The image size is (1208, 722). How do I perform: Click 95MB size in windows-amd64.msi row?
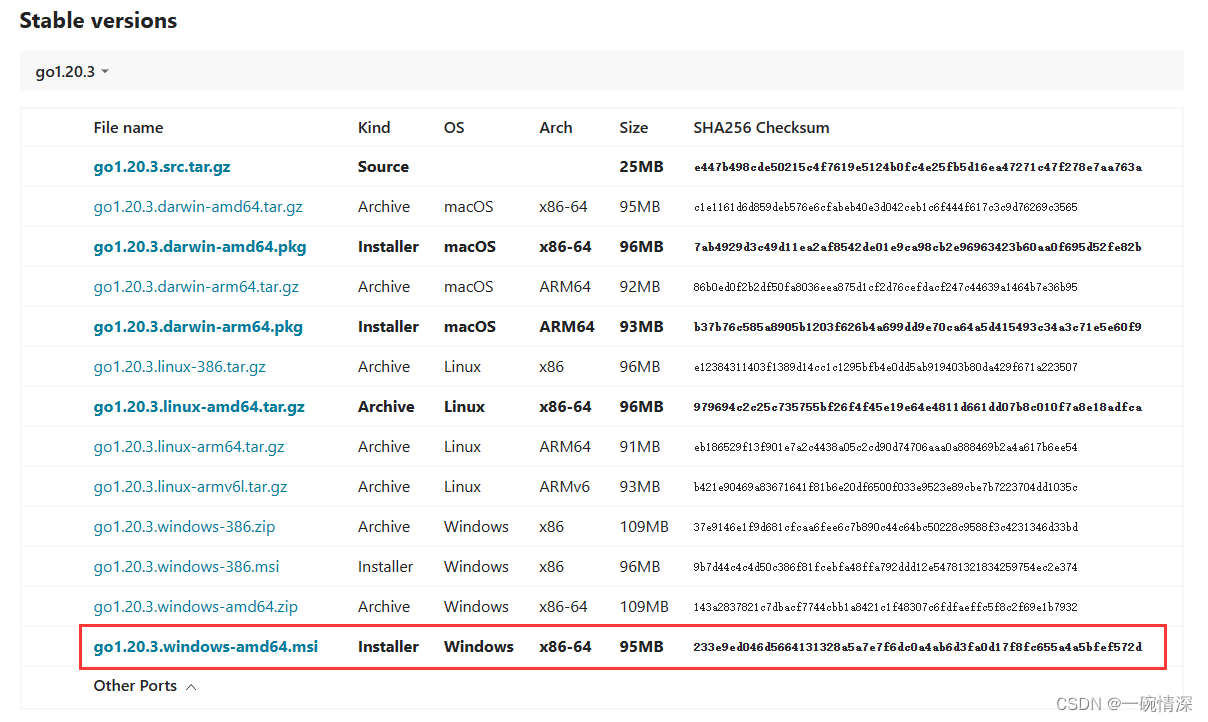(641, 647)
